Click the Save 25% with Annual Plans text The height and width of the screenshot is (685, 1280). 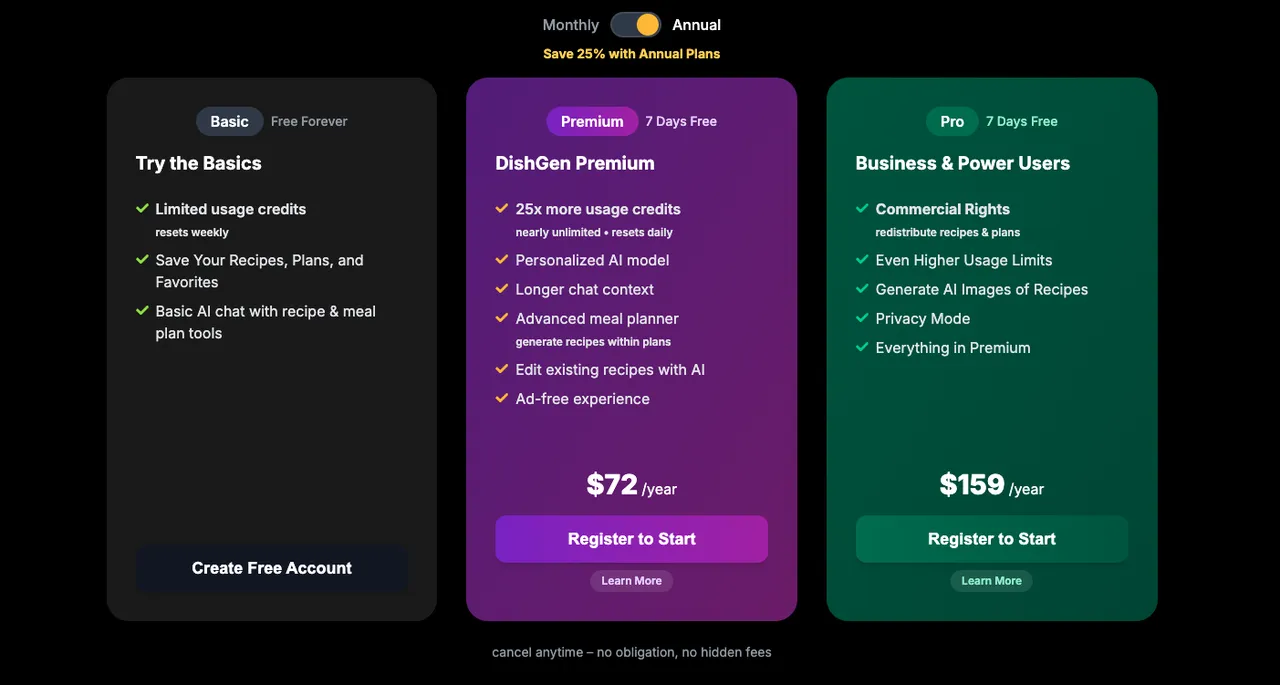pos(631,54)
